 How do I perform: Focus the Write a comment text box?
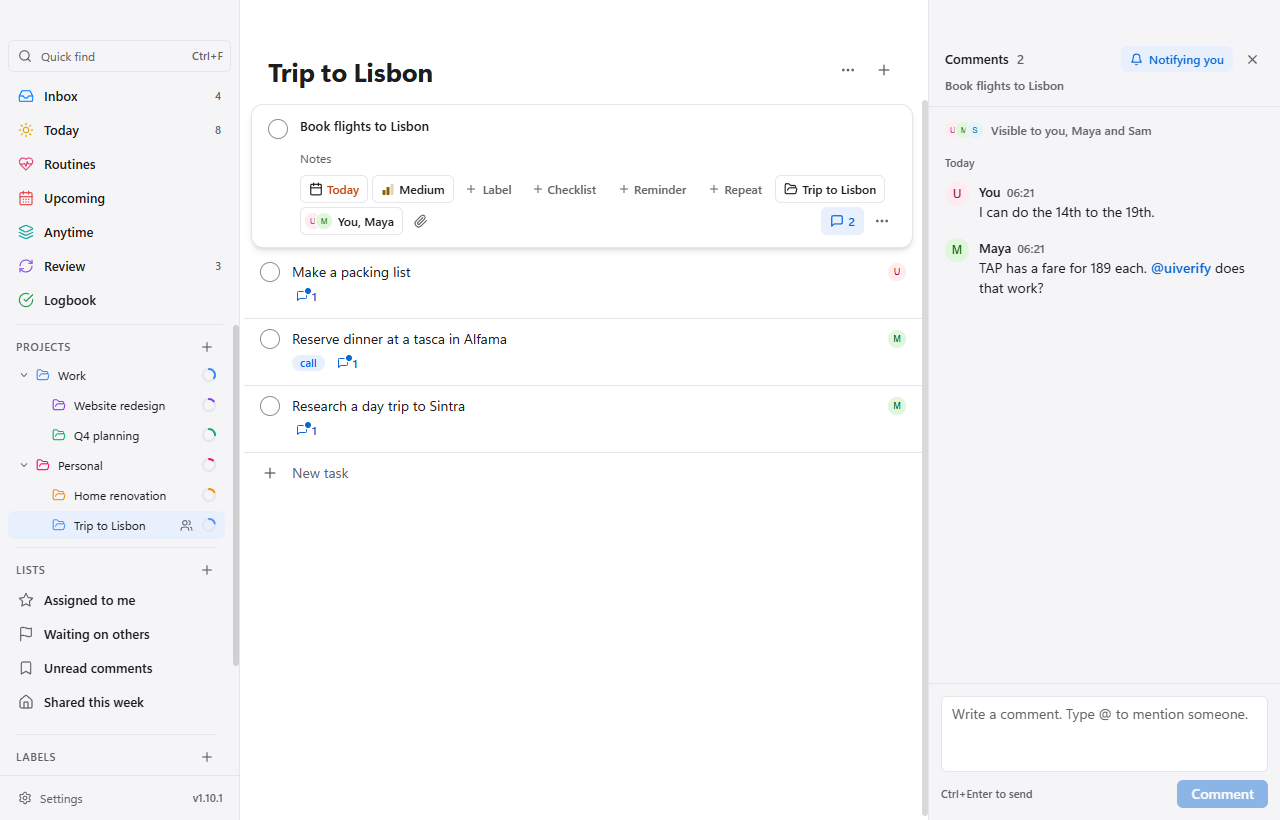[x=1104, y=734]
